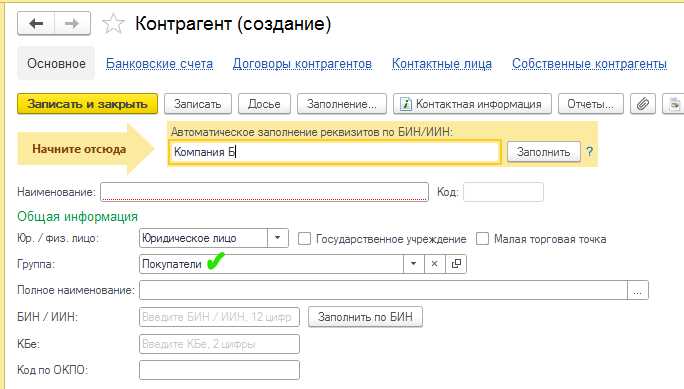684x389 pixels.
Task: Open attached files via the paperclip icon
Action: [x=643, y=104]
